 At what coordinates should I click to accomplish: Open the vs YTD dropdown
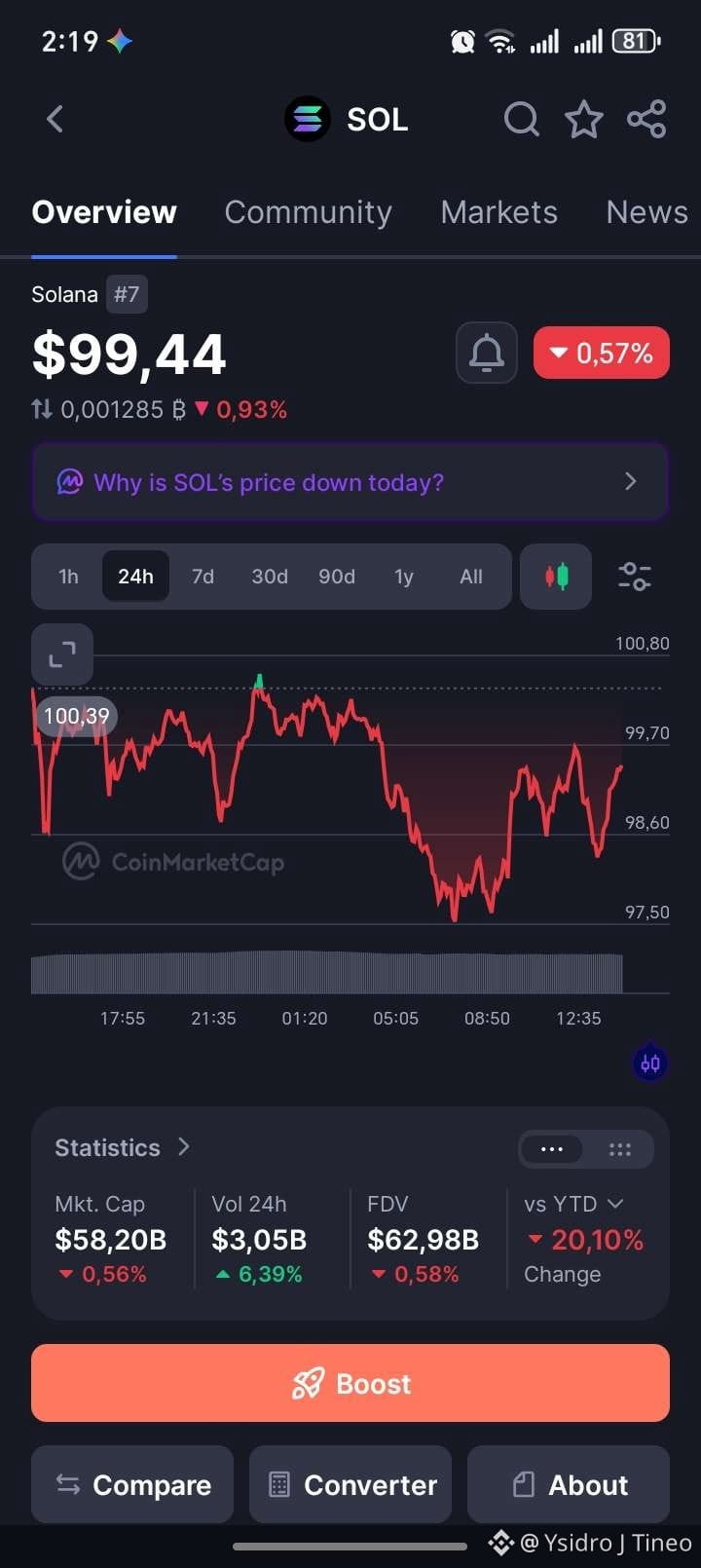573,1204
